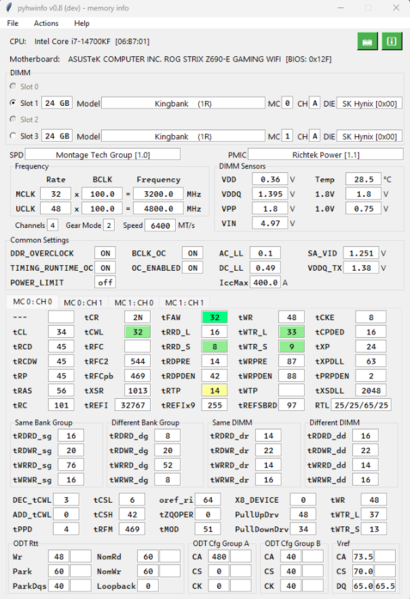Click the green info icon button
Screen dimensions: 410x599
[x=392, y=41]
